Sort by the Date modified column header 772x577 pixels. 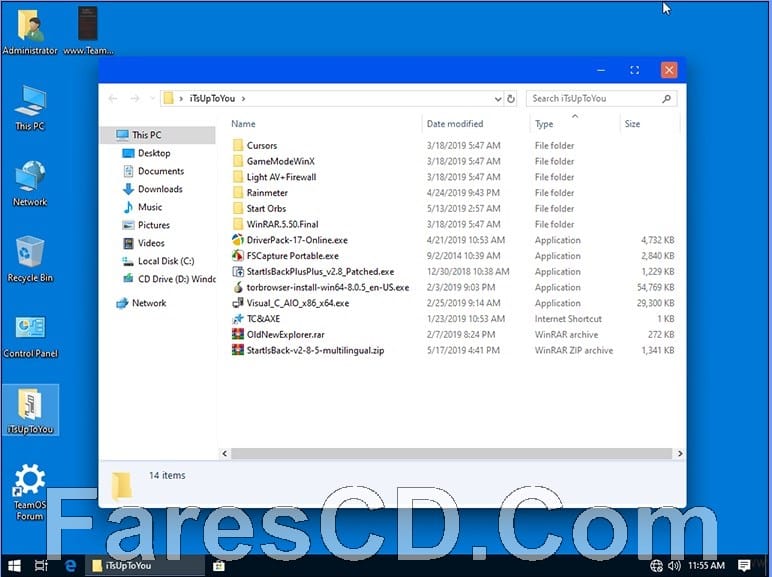tap(455, 124)
